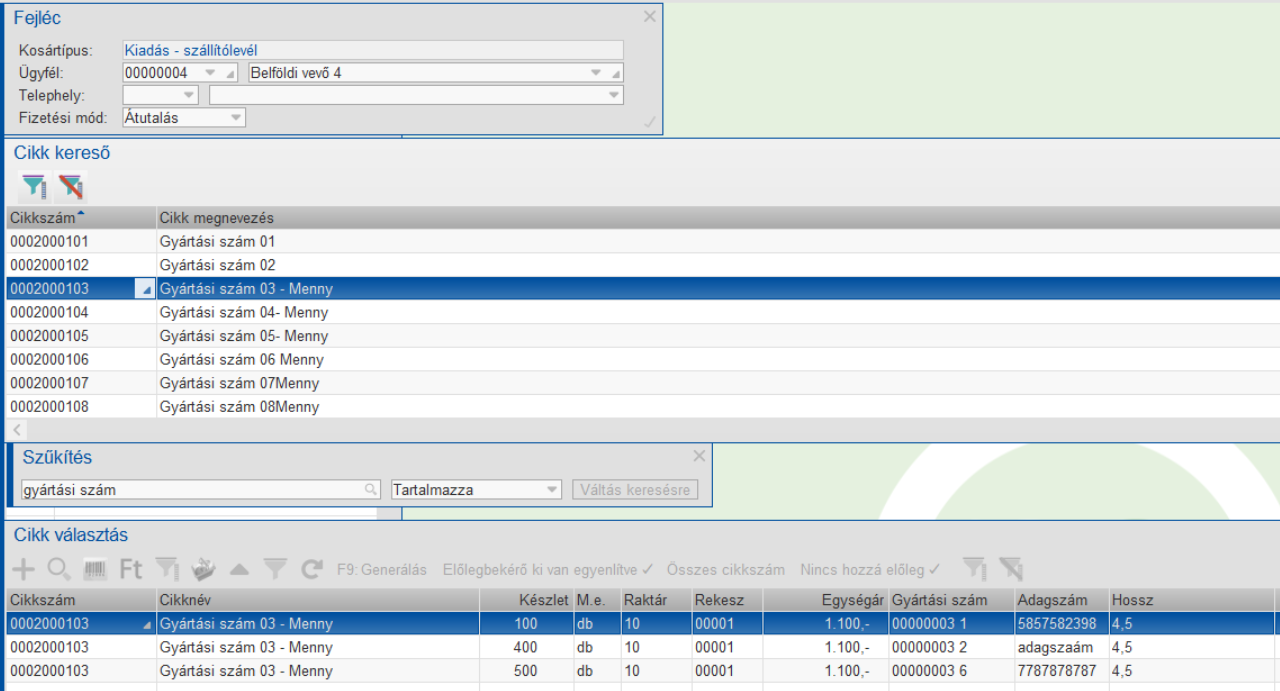Click the filter icon in Cikk kereső
The height and width of the screenshot is (691, 1280).
[x=34, y=186]
